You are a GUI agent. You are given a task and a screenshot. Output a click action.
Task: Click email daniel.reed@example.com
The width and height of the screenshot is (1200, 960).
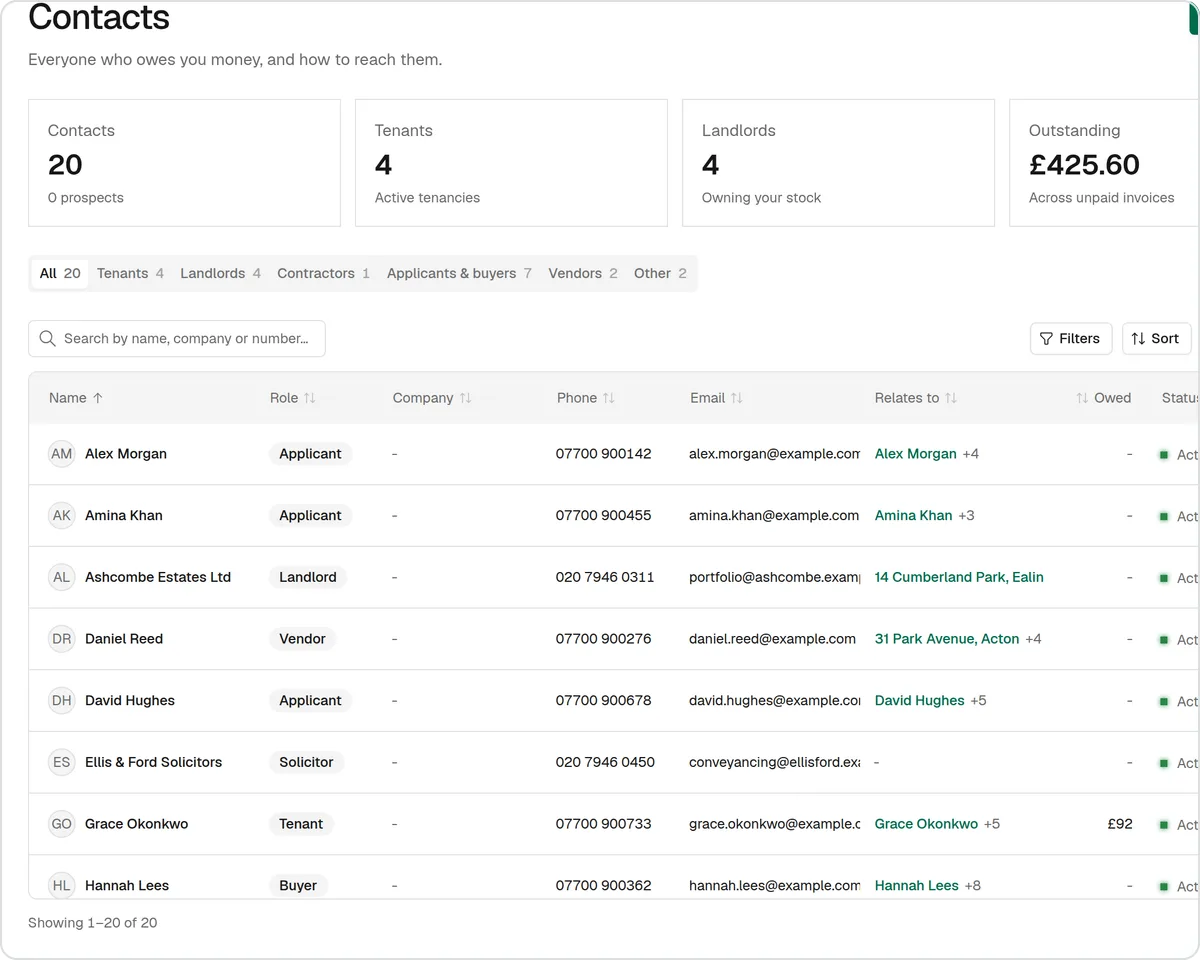coord(772,639)
